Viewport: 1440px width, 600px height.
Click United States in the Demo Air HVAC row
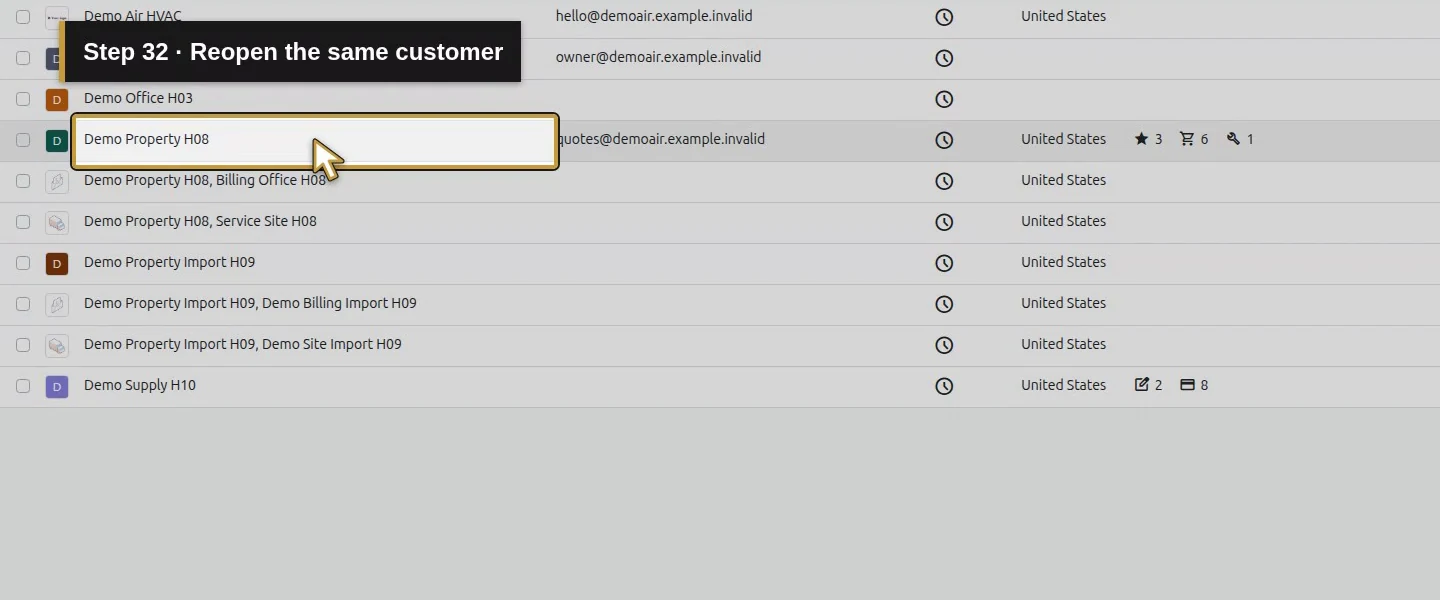1063,16
